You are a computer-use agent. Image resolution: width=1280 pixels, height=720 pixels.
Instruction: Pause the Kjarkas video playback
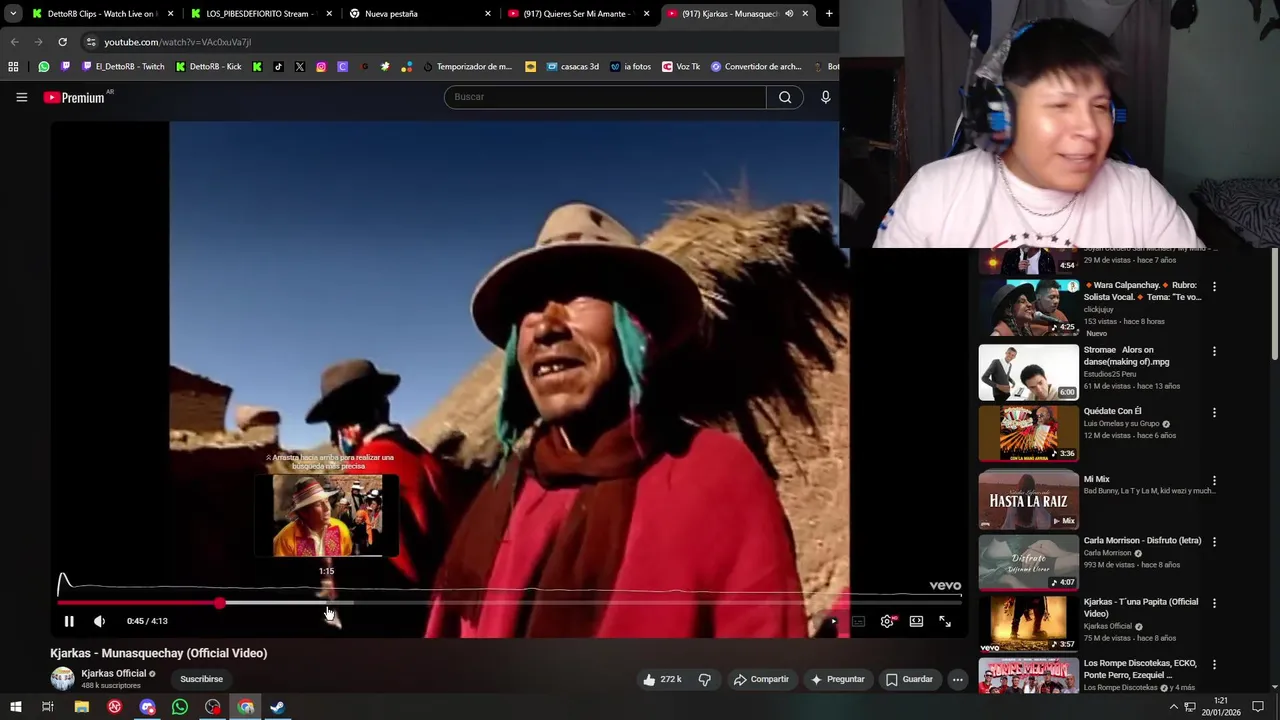pos(69,621)
